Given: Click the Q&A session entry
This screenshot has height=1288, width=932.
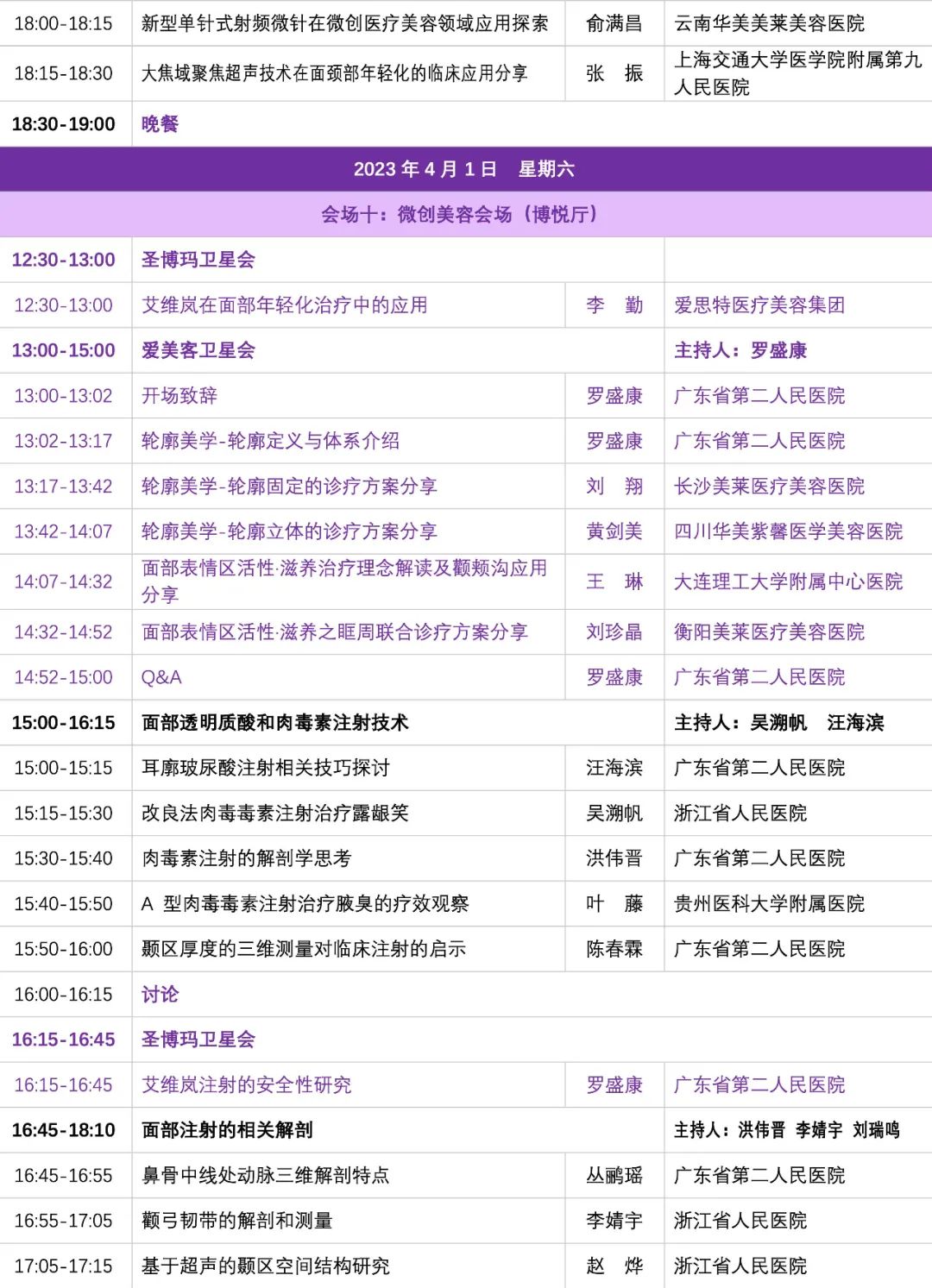Looking at the screenshot, I should 161,677.
